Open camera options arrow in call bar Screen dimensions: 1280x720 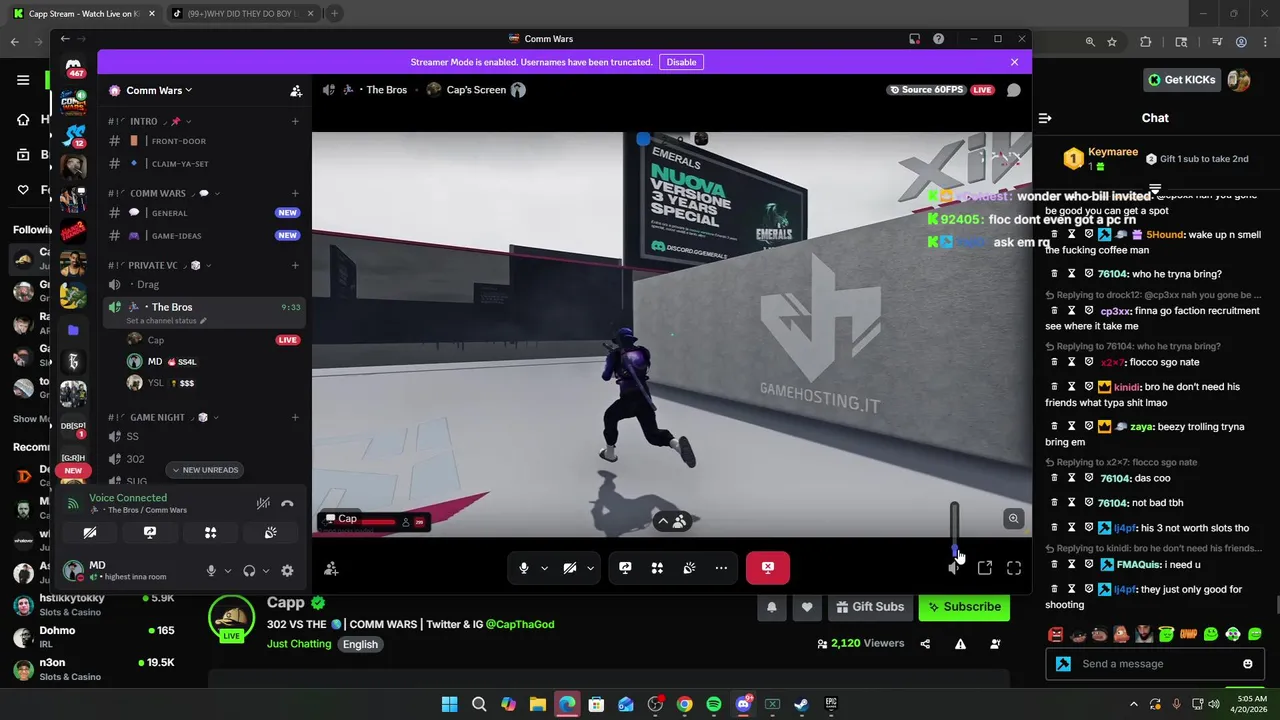click(x=590, y=568)
